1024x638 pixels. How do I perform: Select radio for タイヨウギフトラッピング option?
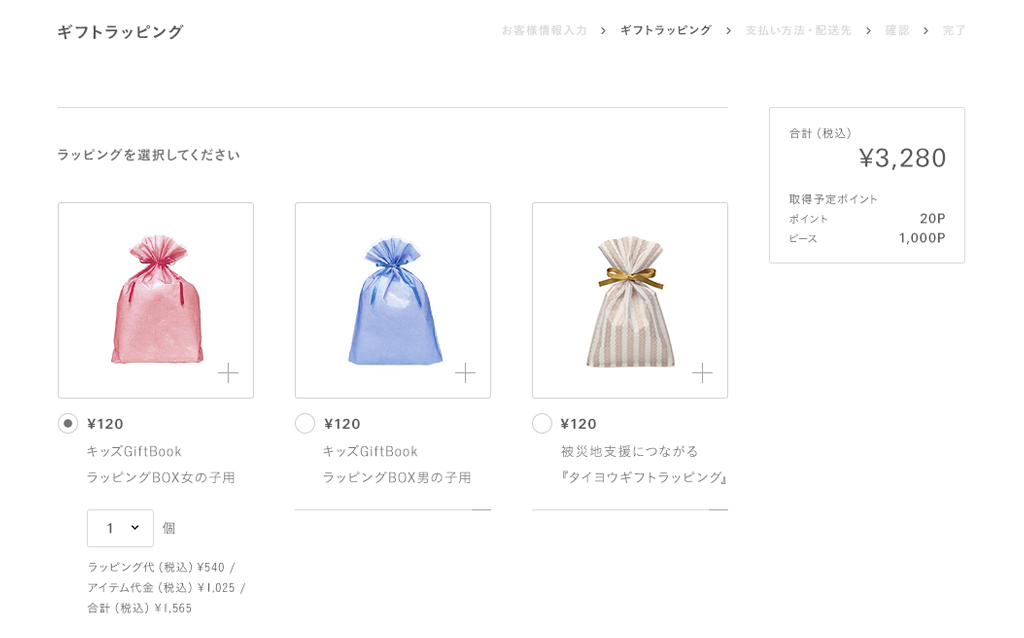tap(542, 423)
